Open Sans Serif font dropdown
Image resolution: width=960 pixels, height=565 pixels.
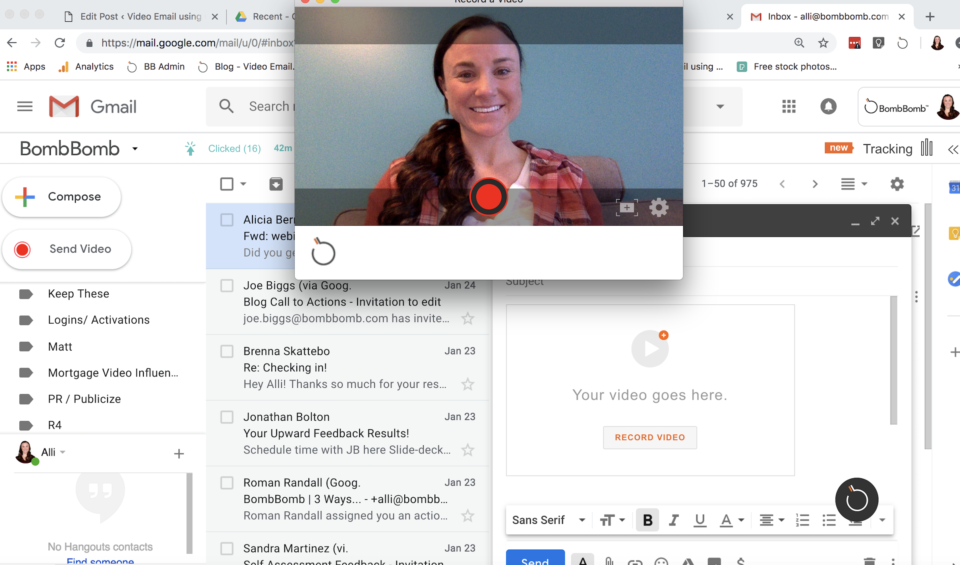coord(549,520)
